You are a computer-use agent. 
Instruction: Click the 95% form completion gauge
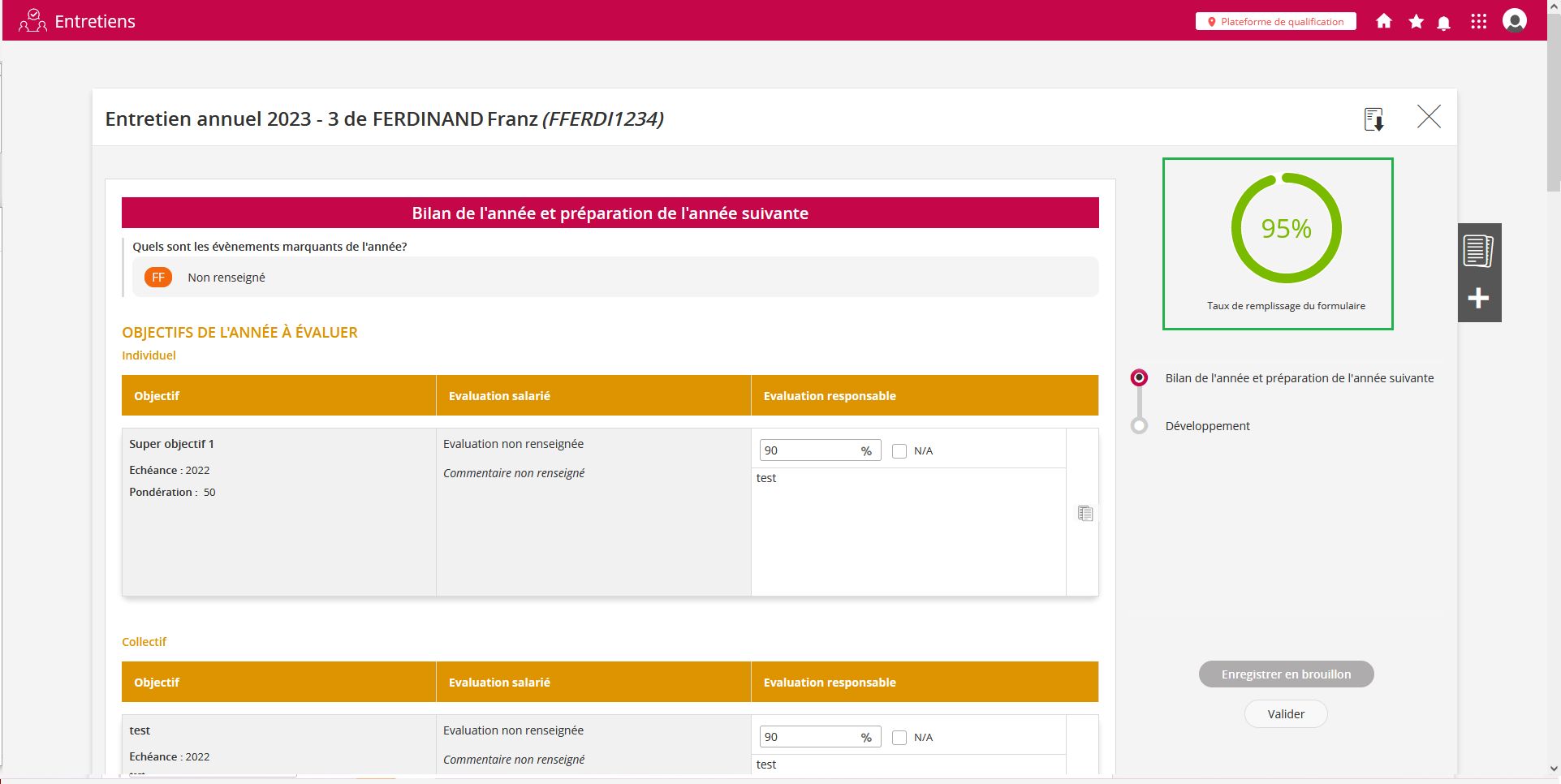pyautogui.click(x=1286, y=229)
